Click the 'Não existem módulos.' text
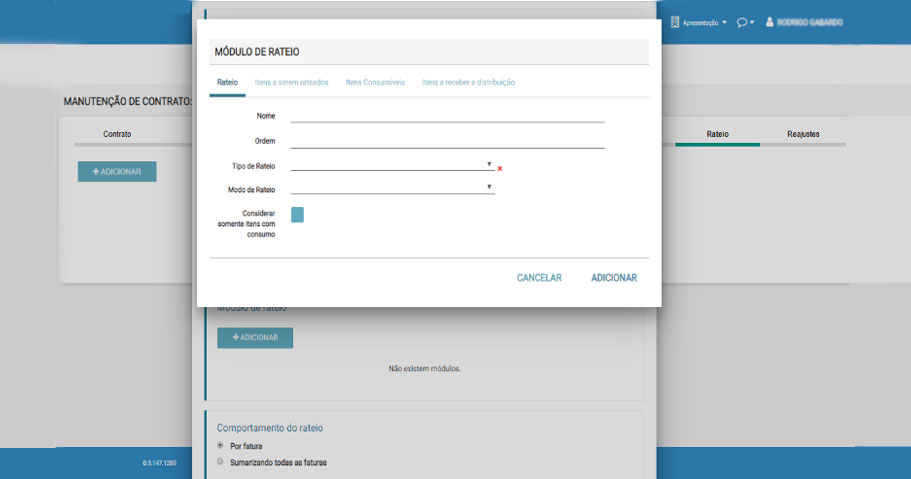The image size is (911, 479). click(425, 369)
